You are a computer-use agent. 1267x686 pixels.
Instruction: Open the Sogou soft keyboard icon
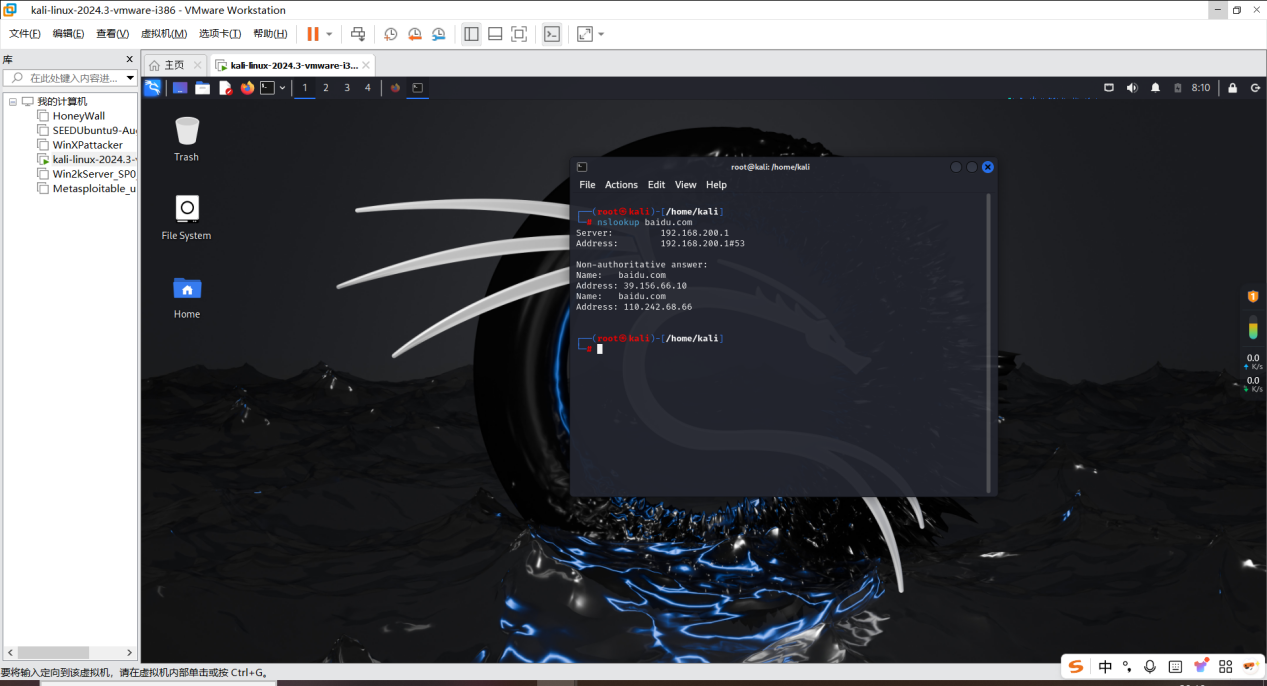[1175, 667]
